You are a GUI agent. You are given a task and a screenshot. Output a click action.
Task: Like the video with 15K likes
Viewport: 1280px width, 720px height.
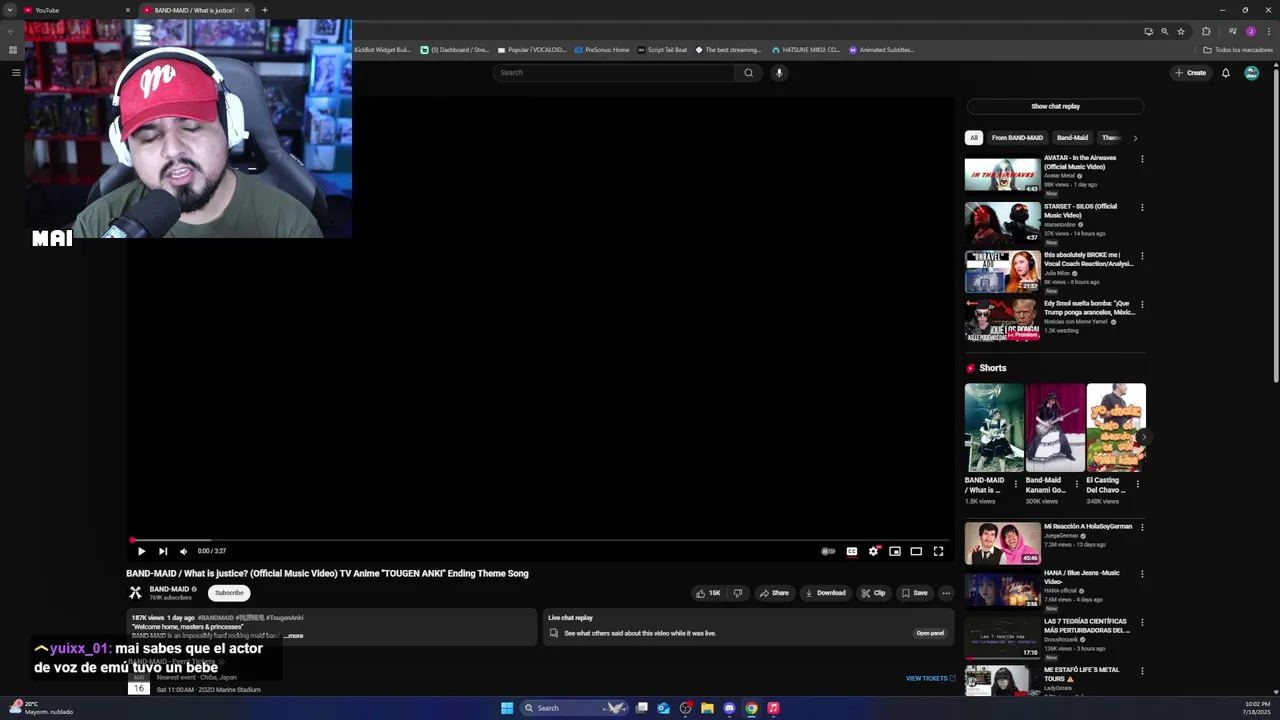pyautogui.click(x=709, y=593)
